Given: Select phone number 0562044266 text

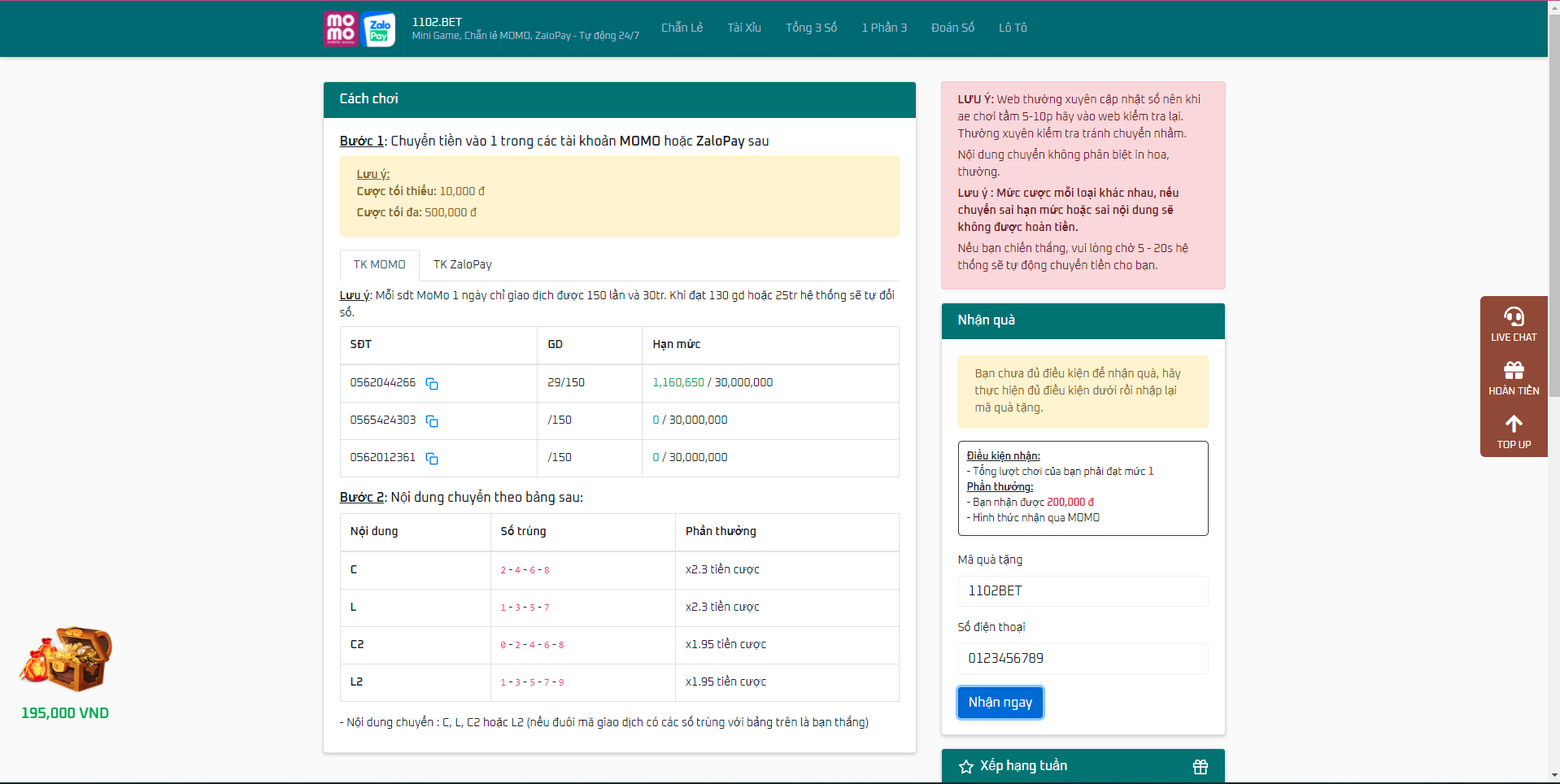Looking at the screenshot, I should (383, 383).
